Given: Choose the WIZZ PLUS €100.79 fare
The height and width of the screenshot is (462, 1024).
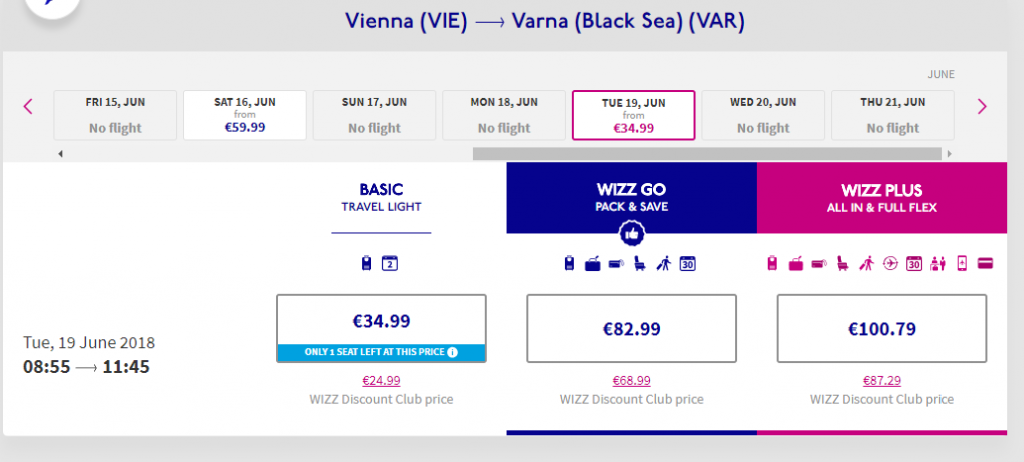Looking at the screenshot, I should (x=882, y=328).
